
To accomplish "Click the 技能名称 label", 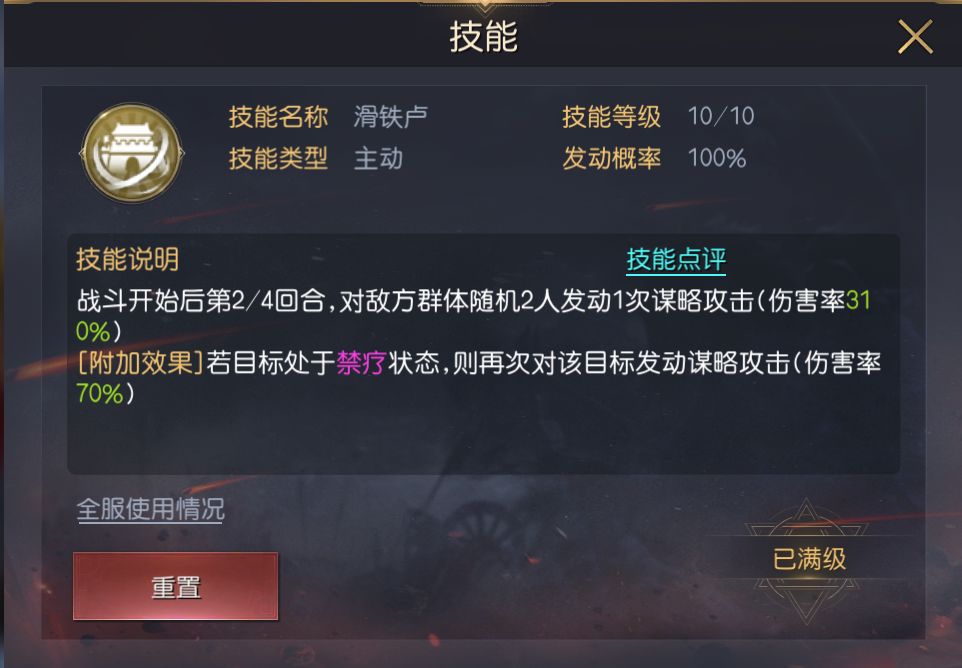I will [279, 117].
